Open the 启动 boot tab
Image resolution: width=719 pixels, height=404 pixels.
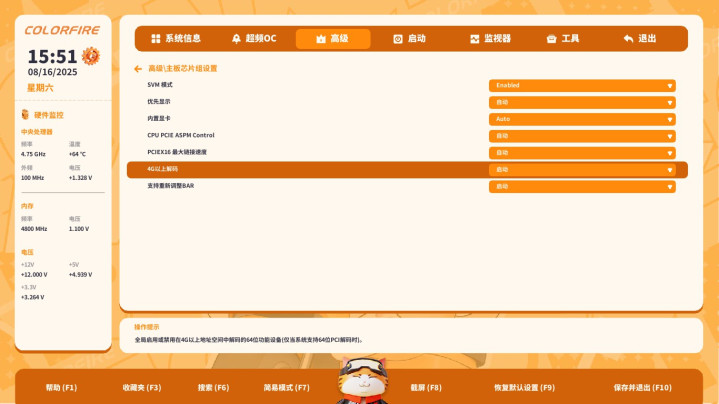[409, 39]
